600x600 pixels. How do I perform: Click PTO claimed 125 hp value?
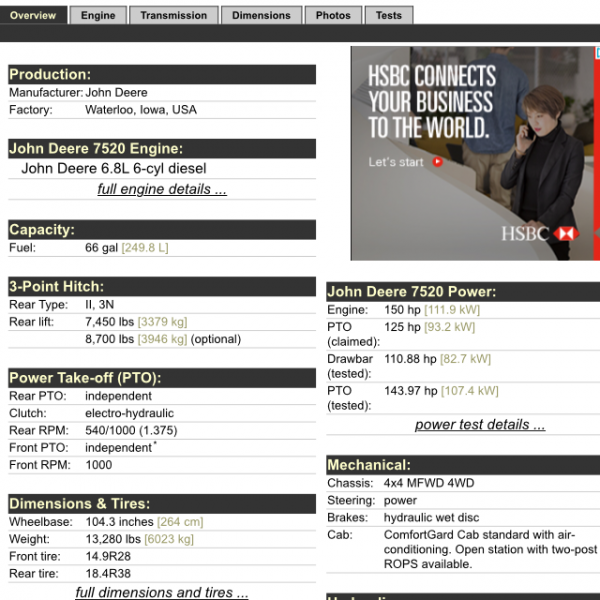click(x=402, y=327)
